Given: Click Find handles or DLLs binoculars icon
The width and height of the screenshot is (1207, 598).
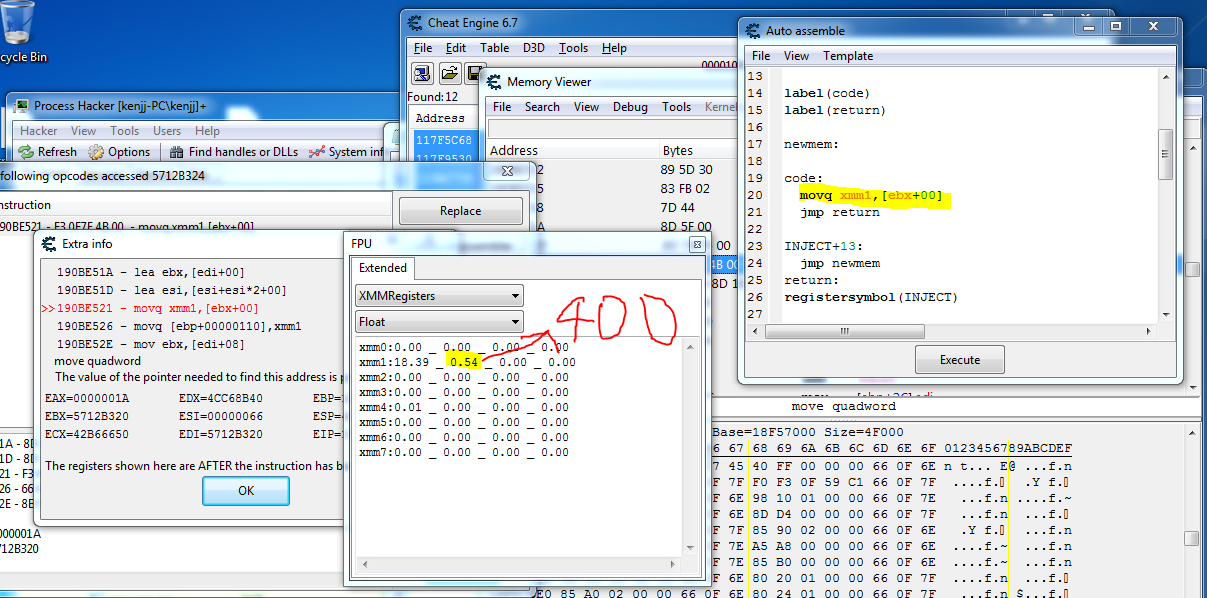Looking at the screenshot, I should 177,152.
